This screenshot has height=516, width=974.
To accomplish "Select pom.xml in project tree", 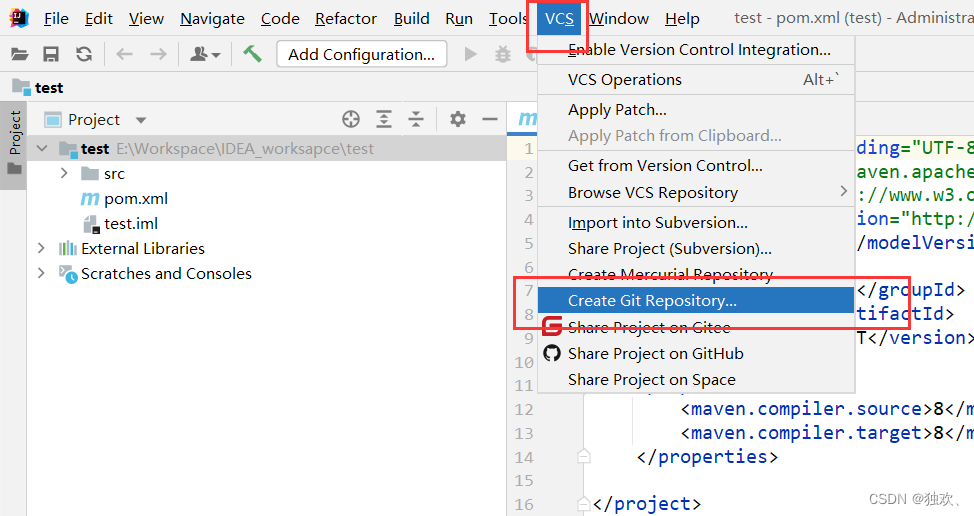I will point(124,199).
